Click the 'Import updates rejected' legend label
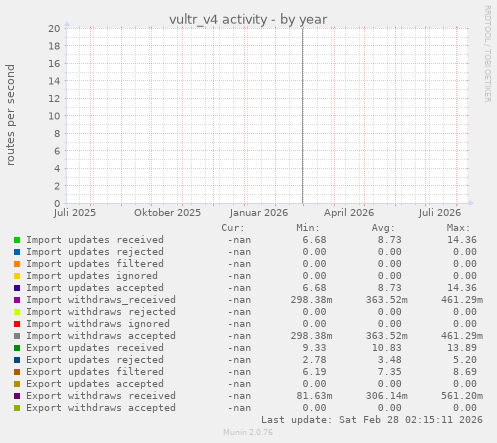Viewport: 497px width, 443px height. pyautogui.click(x=95, y=252)
